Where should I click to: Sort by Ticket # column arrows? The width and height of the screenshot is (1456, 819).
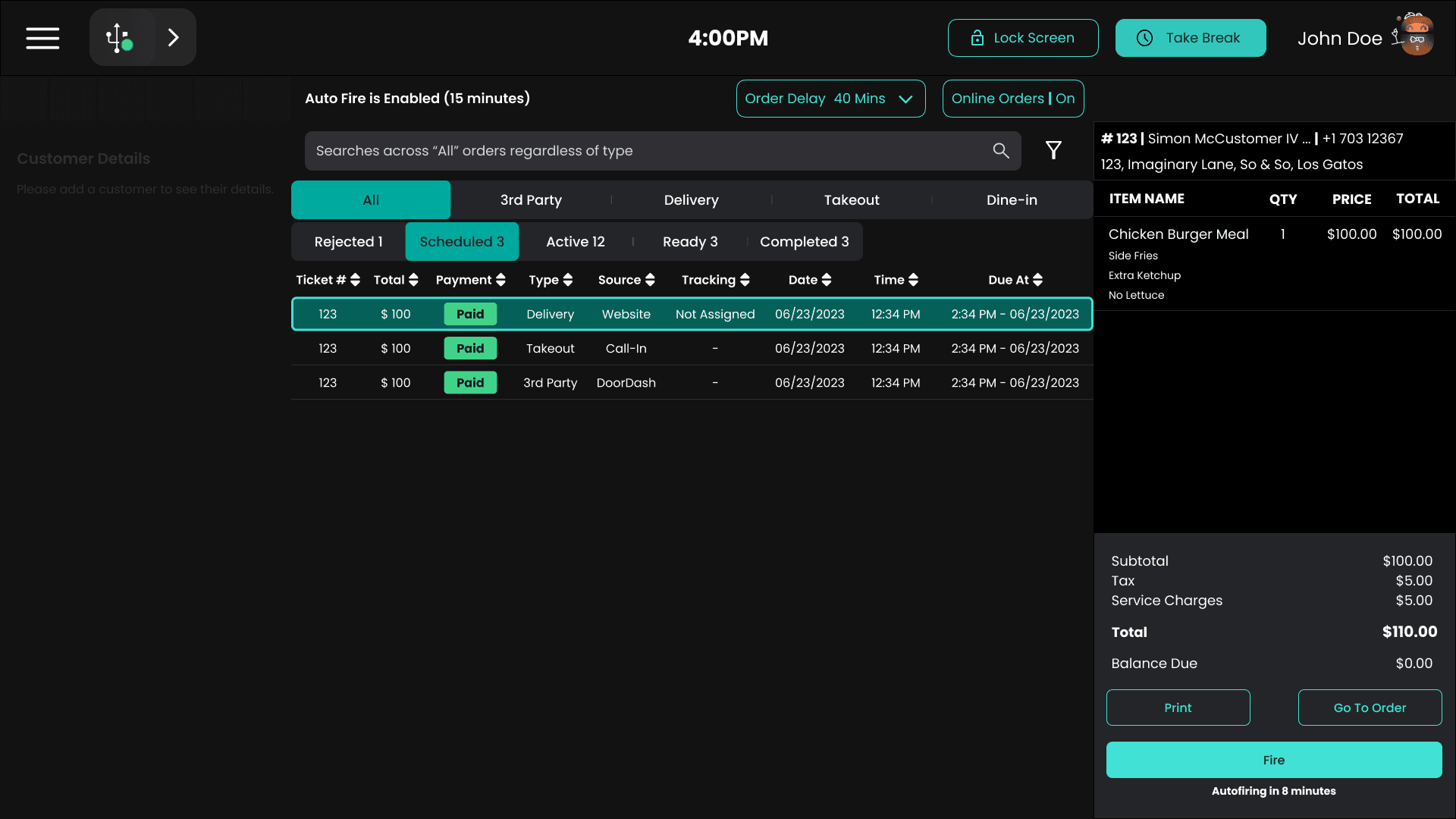pyautogui.click(x=355, y=280)
